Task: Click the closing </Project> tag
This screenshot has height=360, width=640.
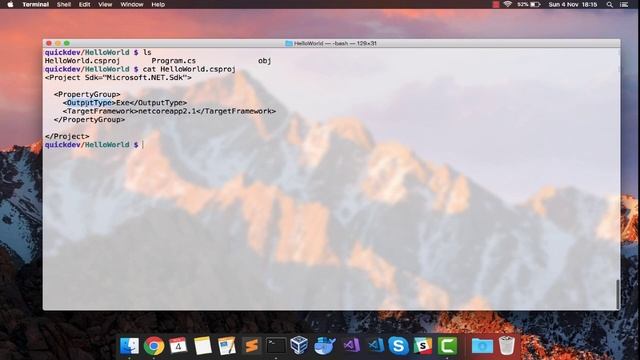Action: click(67, 136)
